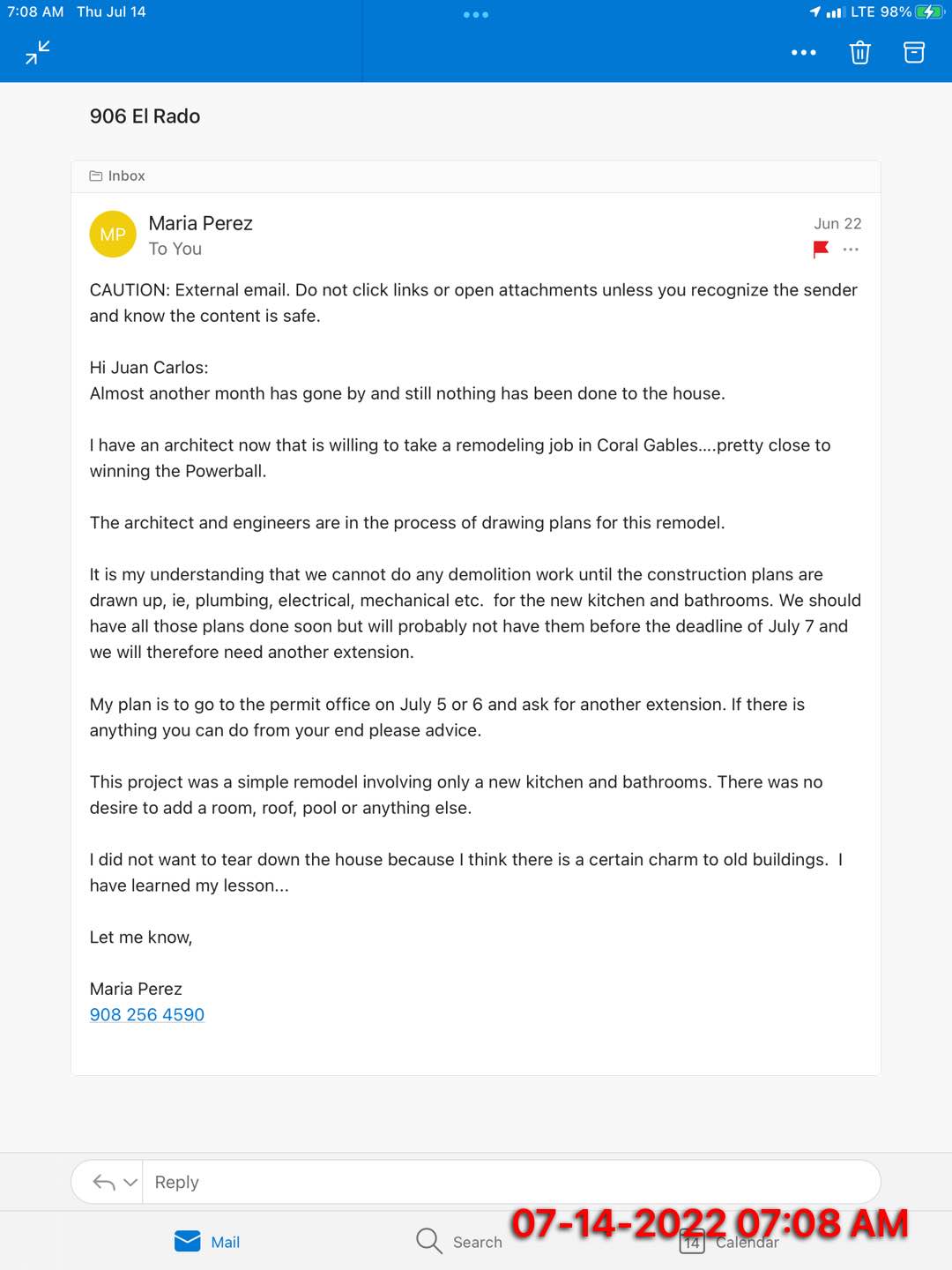Open the Search tab
The width and height of the screenshot is (952, 1270).
[459, 1242]
